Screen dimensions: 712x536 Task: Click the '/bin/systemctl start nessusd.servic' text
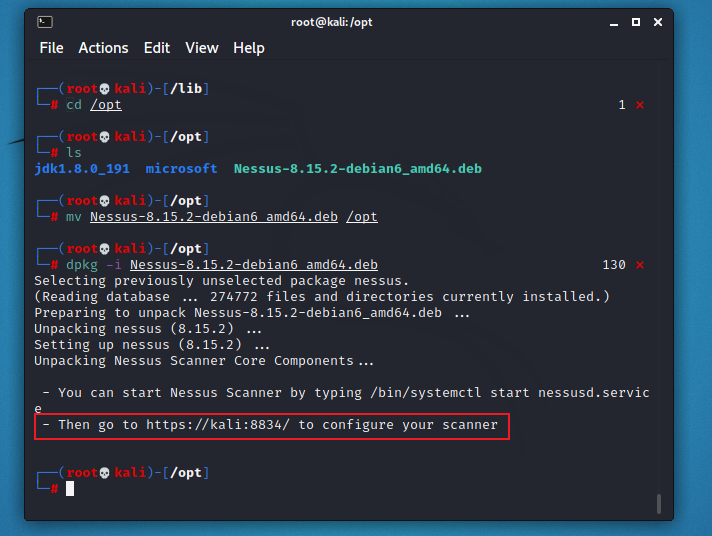(510, 393)
